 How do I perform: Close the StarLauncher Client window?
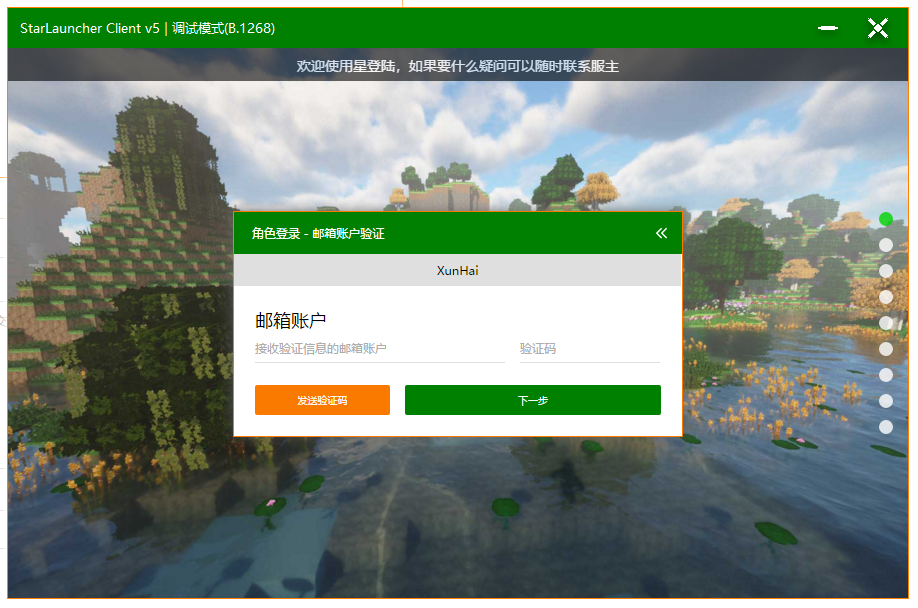[x=878, y=28]
